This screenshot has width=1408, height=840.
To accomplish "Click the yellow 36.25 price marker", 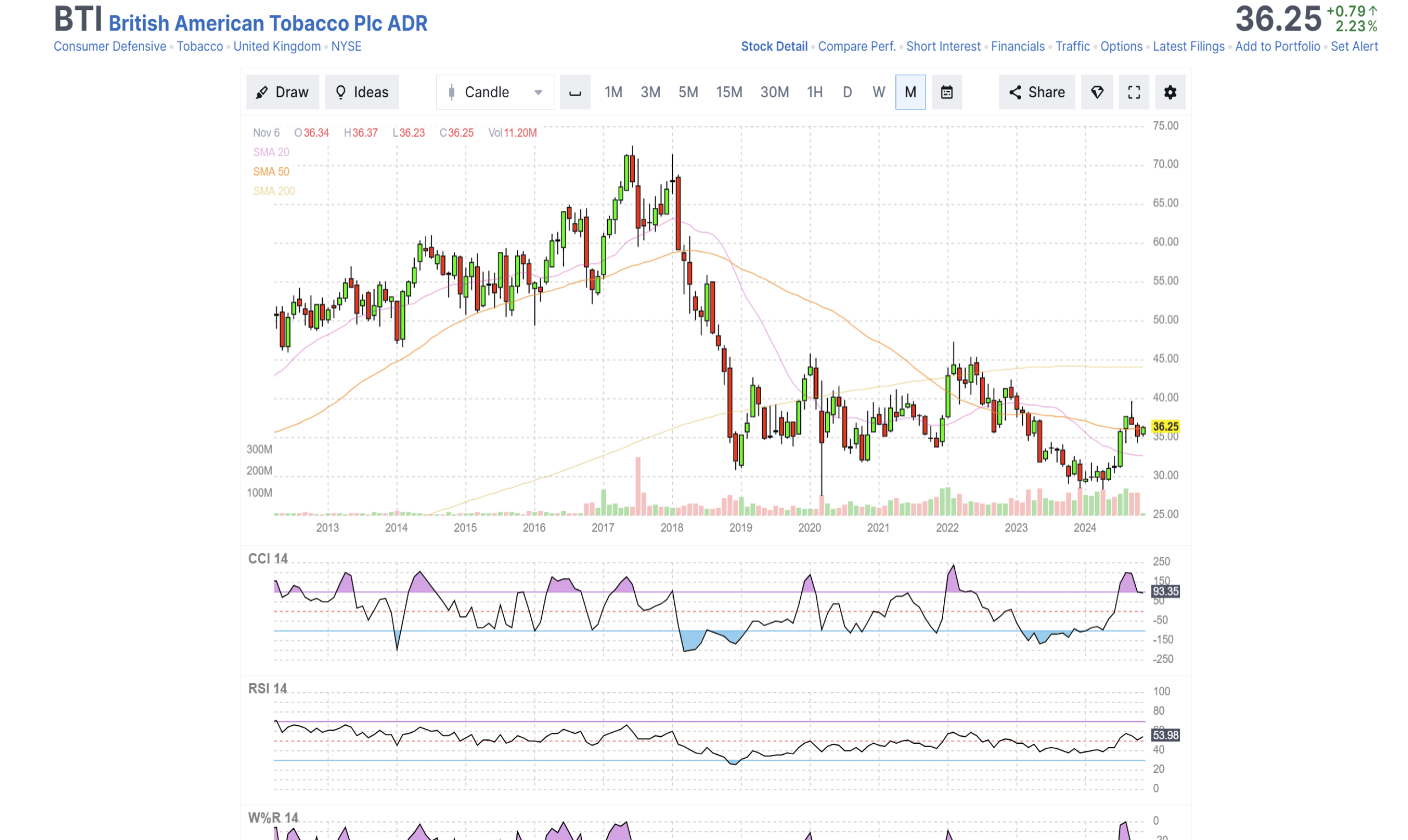I will click(x=1165, y=426).
